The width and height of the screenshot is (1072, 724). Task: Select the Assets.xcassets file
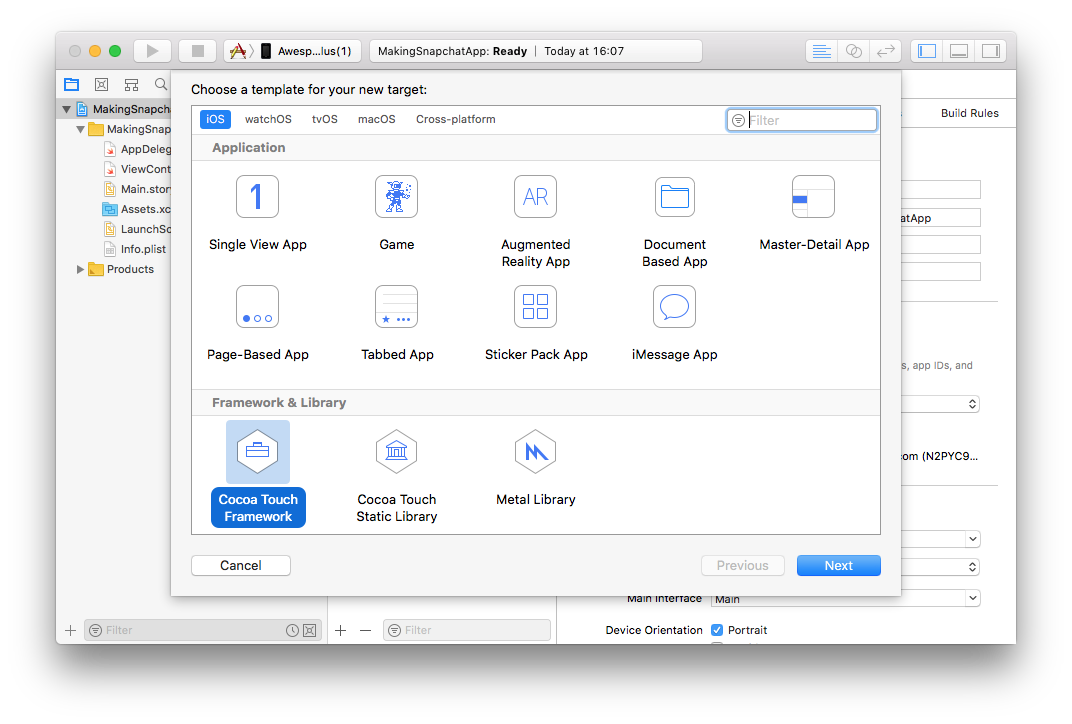[137, 209]
